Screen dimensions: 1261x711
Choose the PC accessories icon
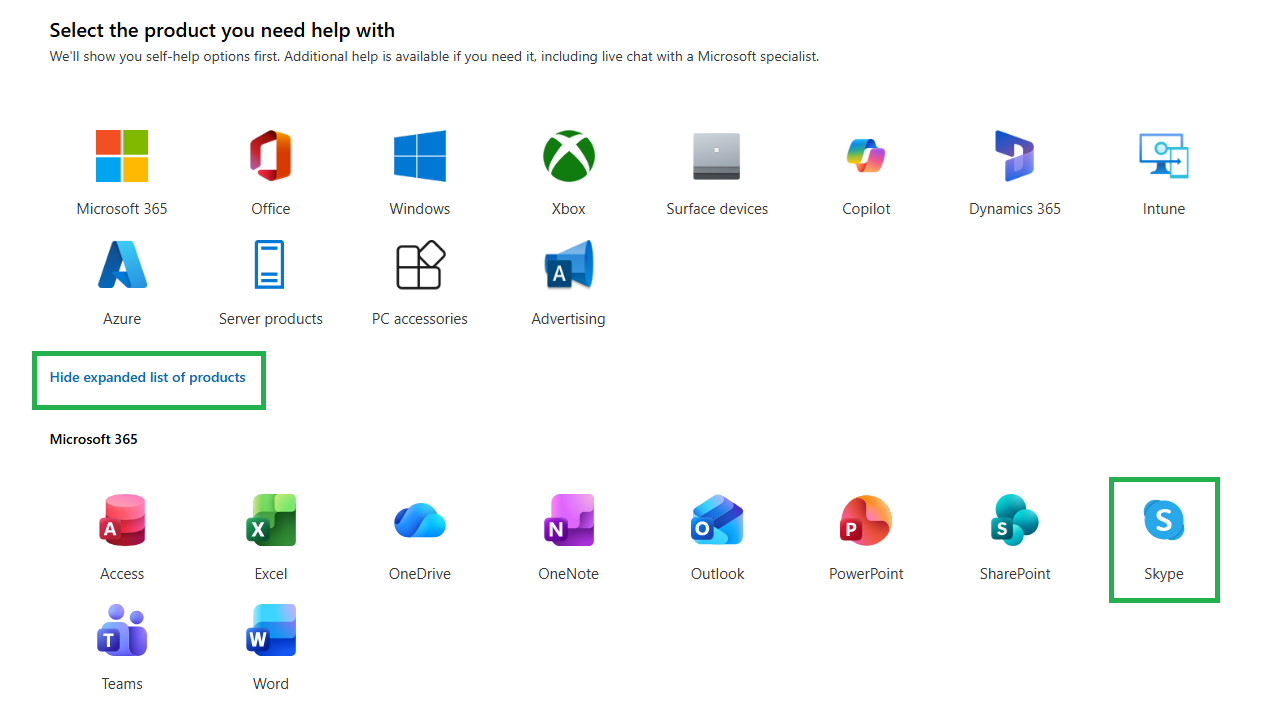pos(420,265)
